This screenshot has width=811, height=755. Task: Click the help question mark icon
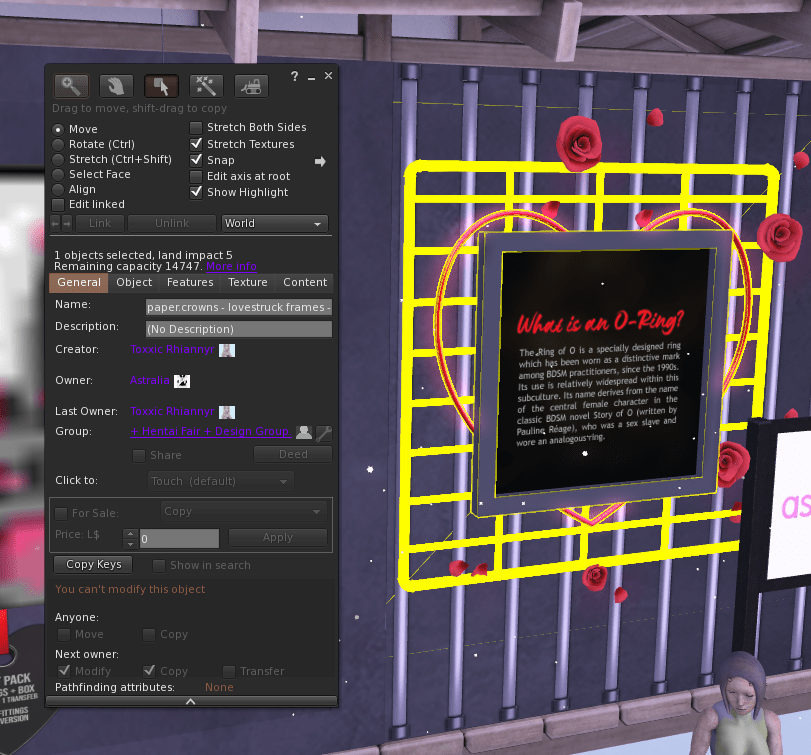(294, 77)
